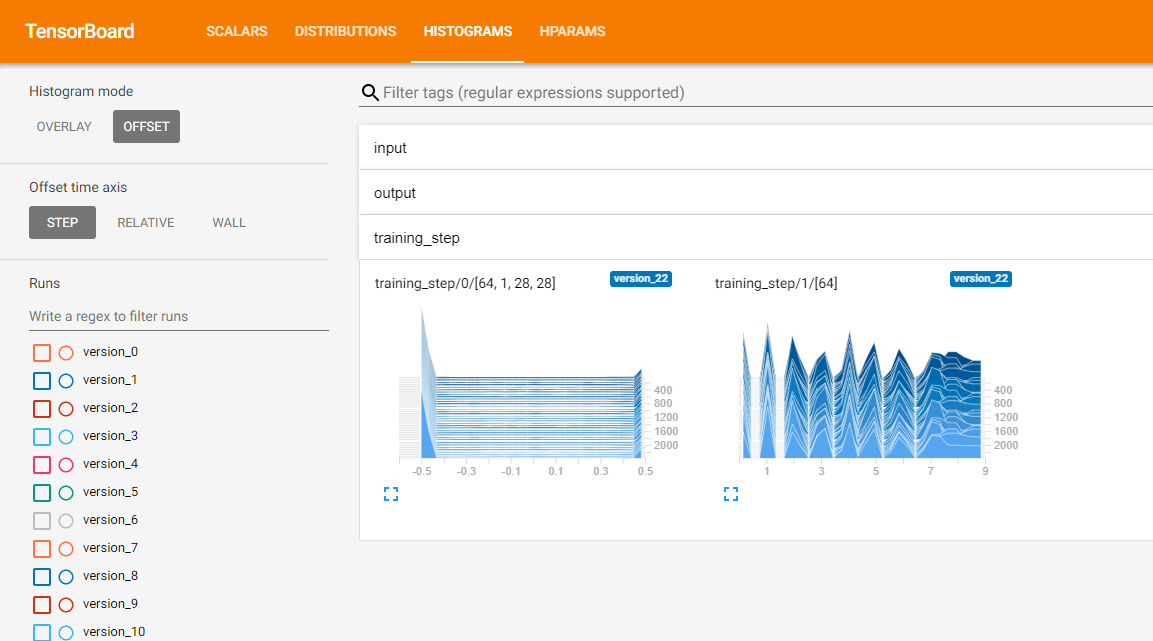Click the title text training_step/0/[64, 1, 28, 28]

(x=465, y=283)
